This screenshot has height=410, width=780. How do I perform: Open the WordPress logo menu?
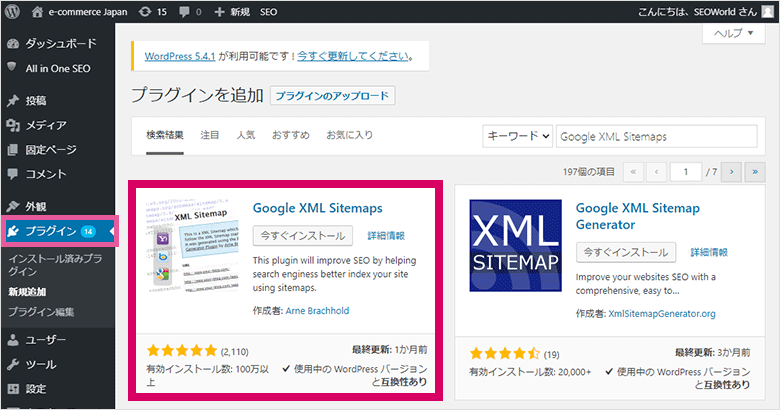tap(12, 11)
